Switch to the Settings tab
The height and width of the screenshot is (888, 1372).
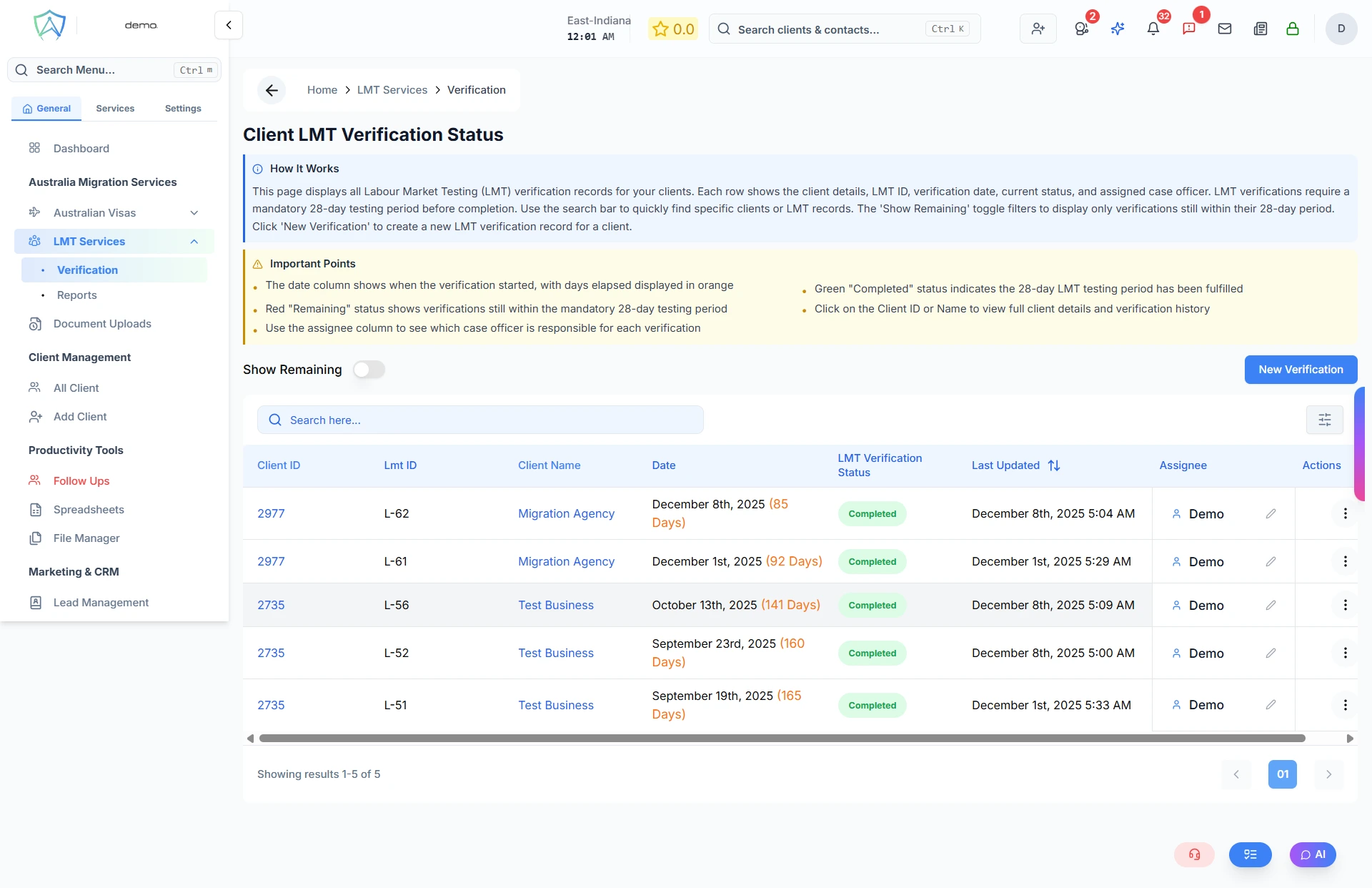pyautogui.click(x=183, y=109)
